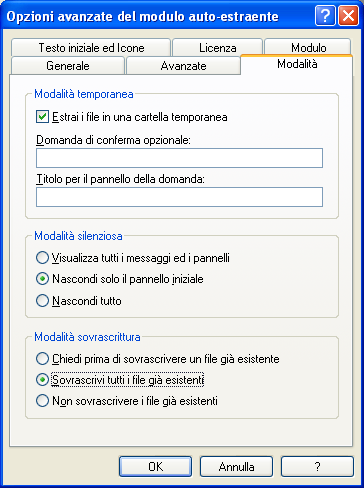This screenshot has width=364, height=488.
Task: Confirm settings with the OK button
Action: click(x=156, y=466)
